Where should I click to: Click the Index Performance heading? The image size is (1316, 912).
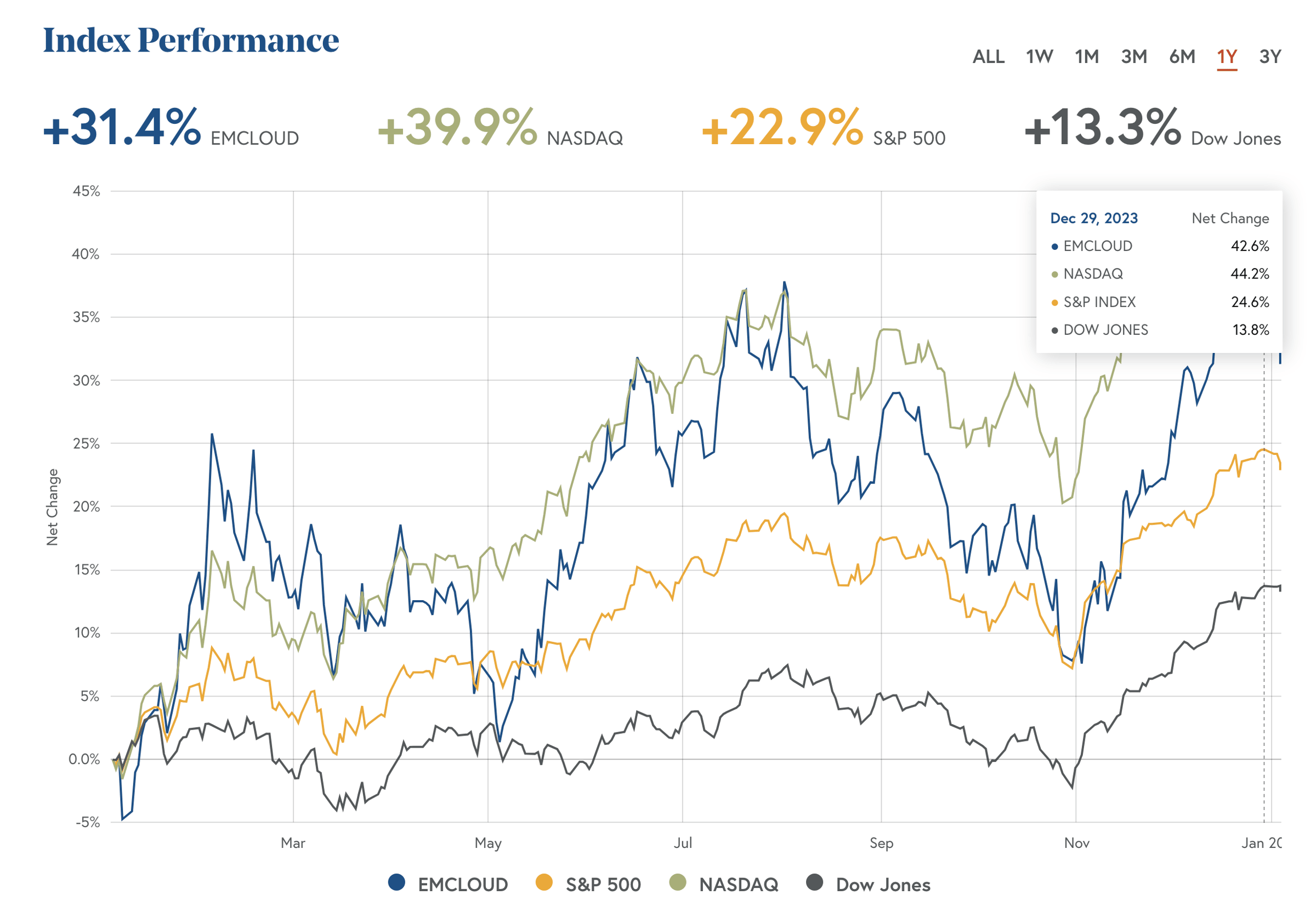tap(191, 40)
